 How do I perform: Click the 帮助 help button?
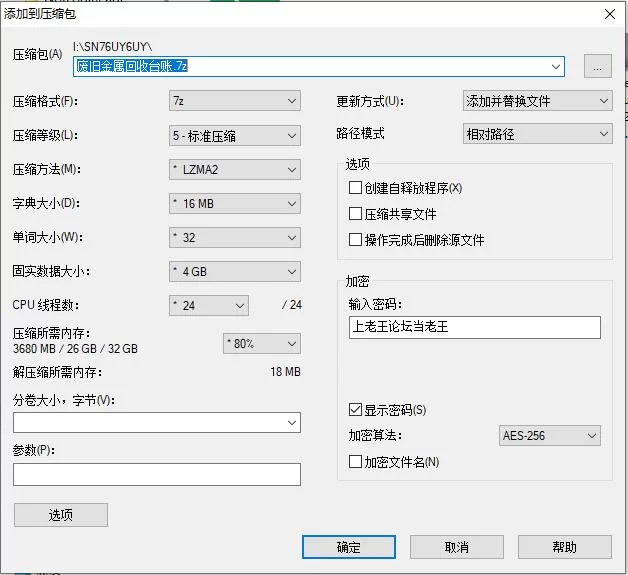pos(565,547)
